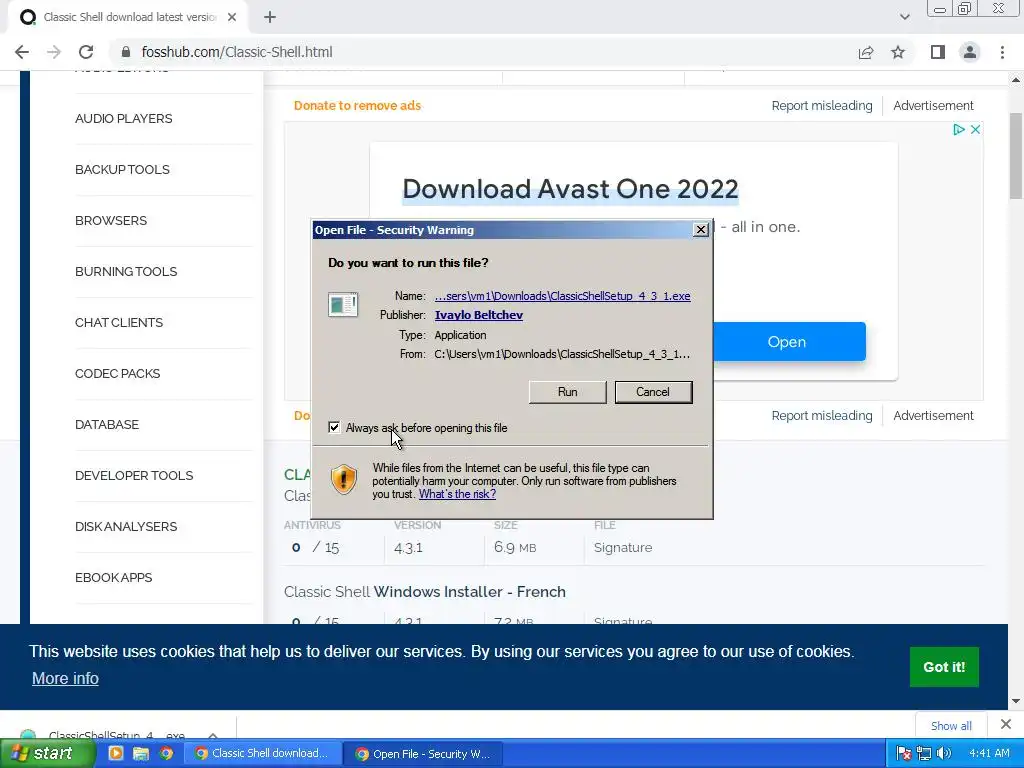Click the address bar URL field

tap(483, 52)
